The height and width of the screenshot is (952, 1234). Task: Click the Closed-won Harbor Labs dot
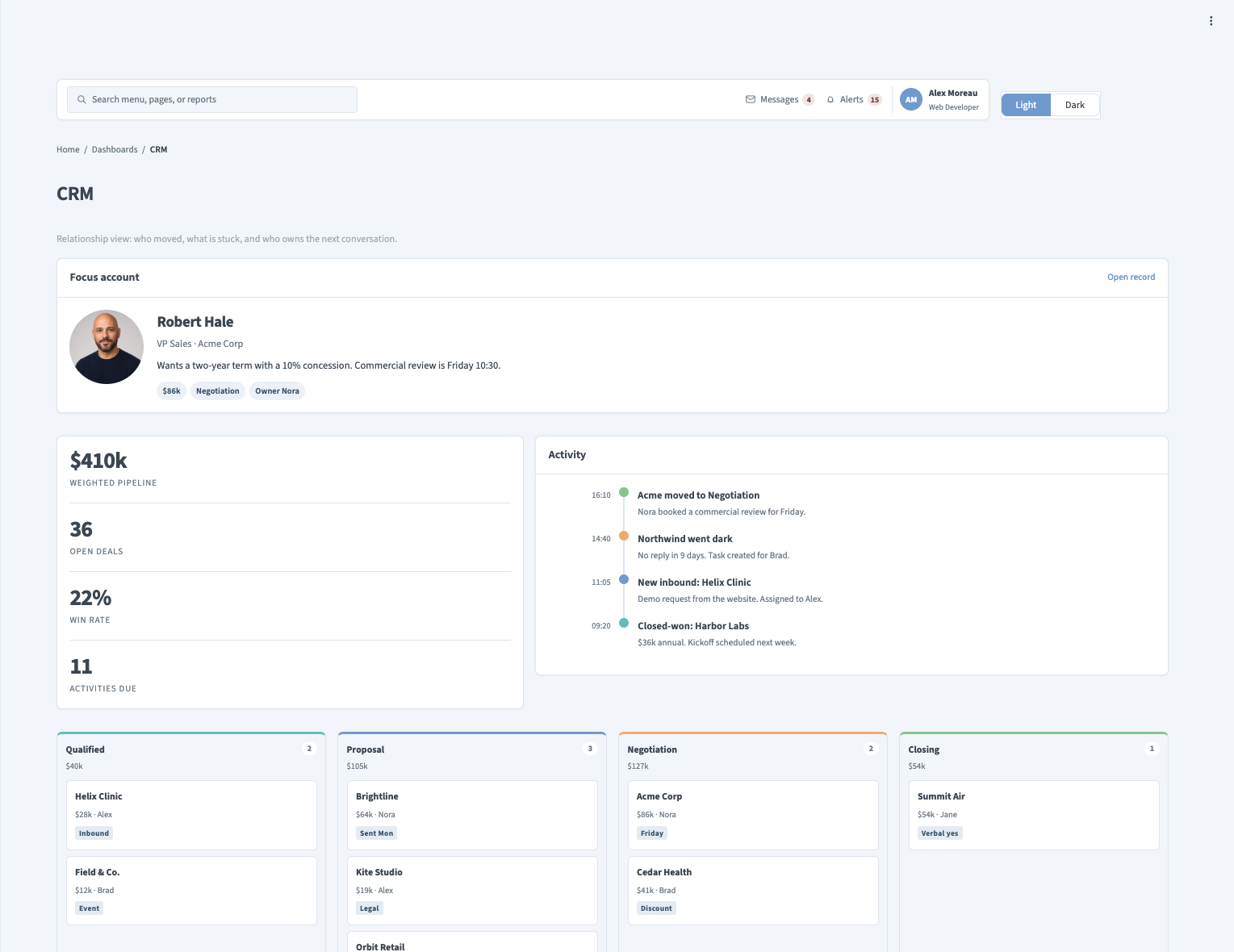[x=624, y=623]
